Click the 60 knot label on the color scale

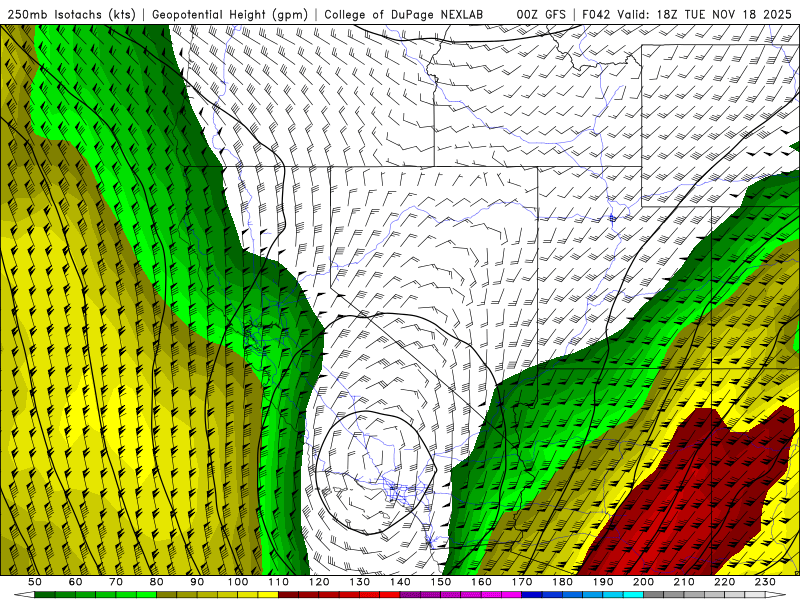pos(76,582)
